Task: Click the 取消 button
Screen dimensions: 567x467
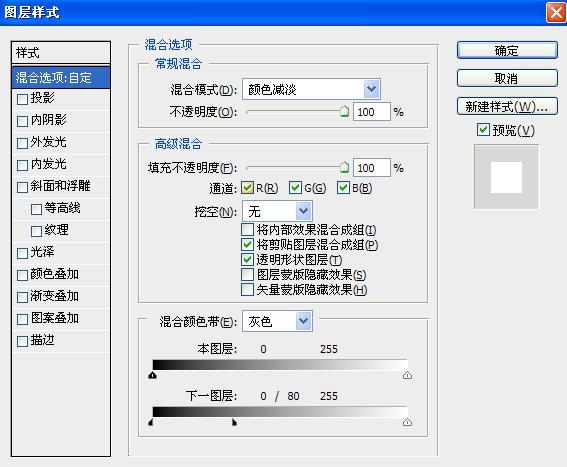Action: coord(507,78)
